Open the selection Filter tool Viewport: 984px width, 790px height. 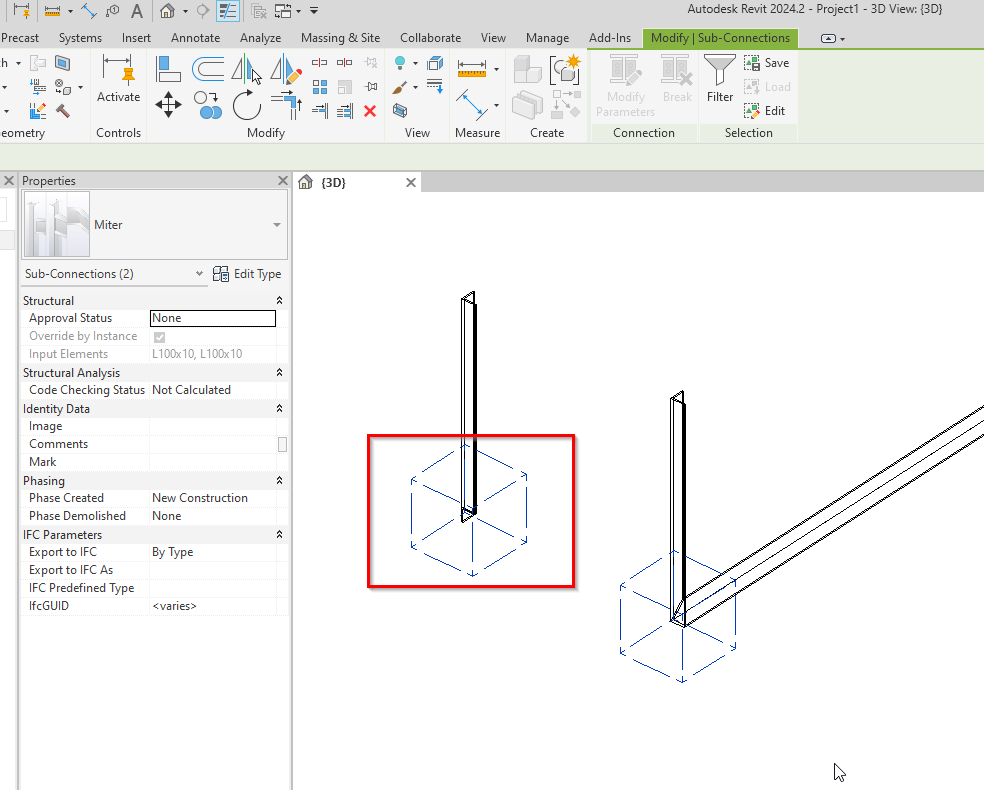coord(718,80)
